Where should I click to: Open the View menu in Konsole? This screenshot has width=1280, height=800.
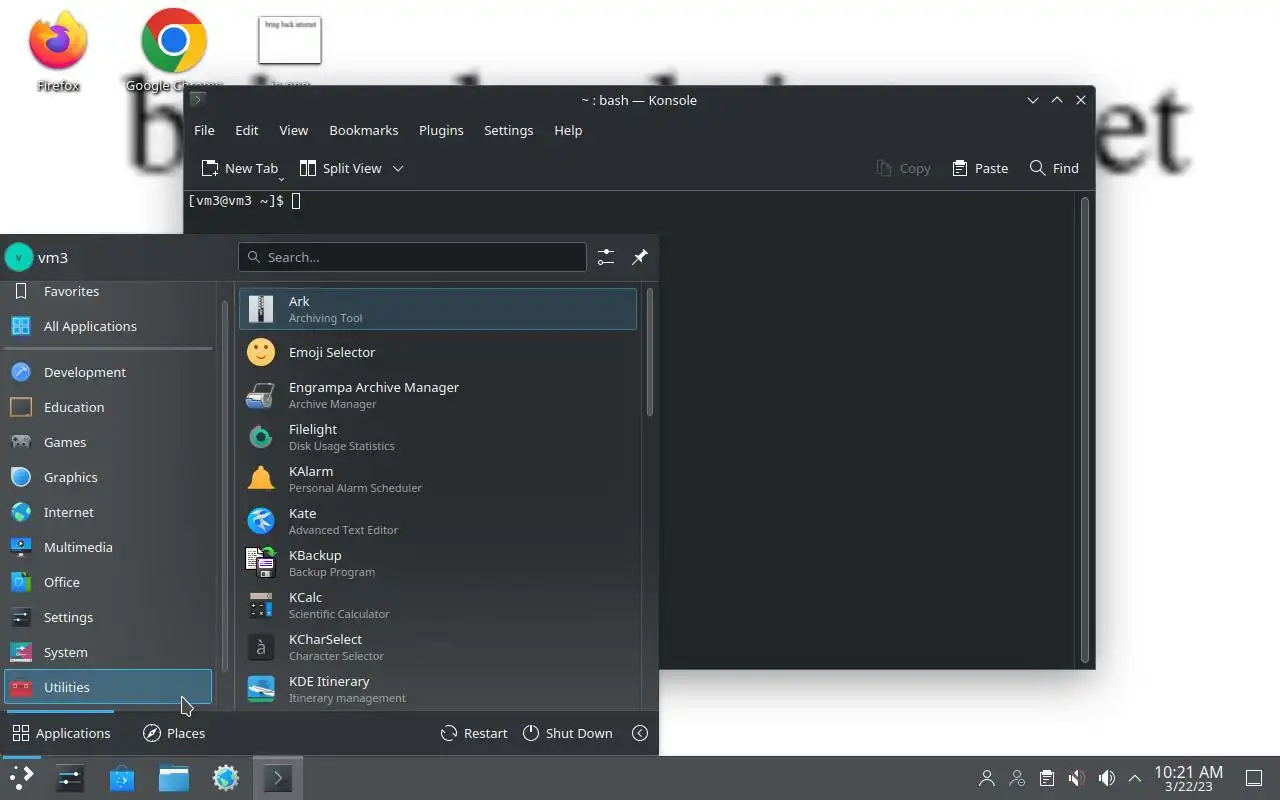coord(293,130)
